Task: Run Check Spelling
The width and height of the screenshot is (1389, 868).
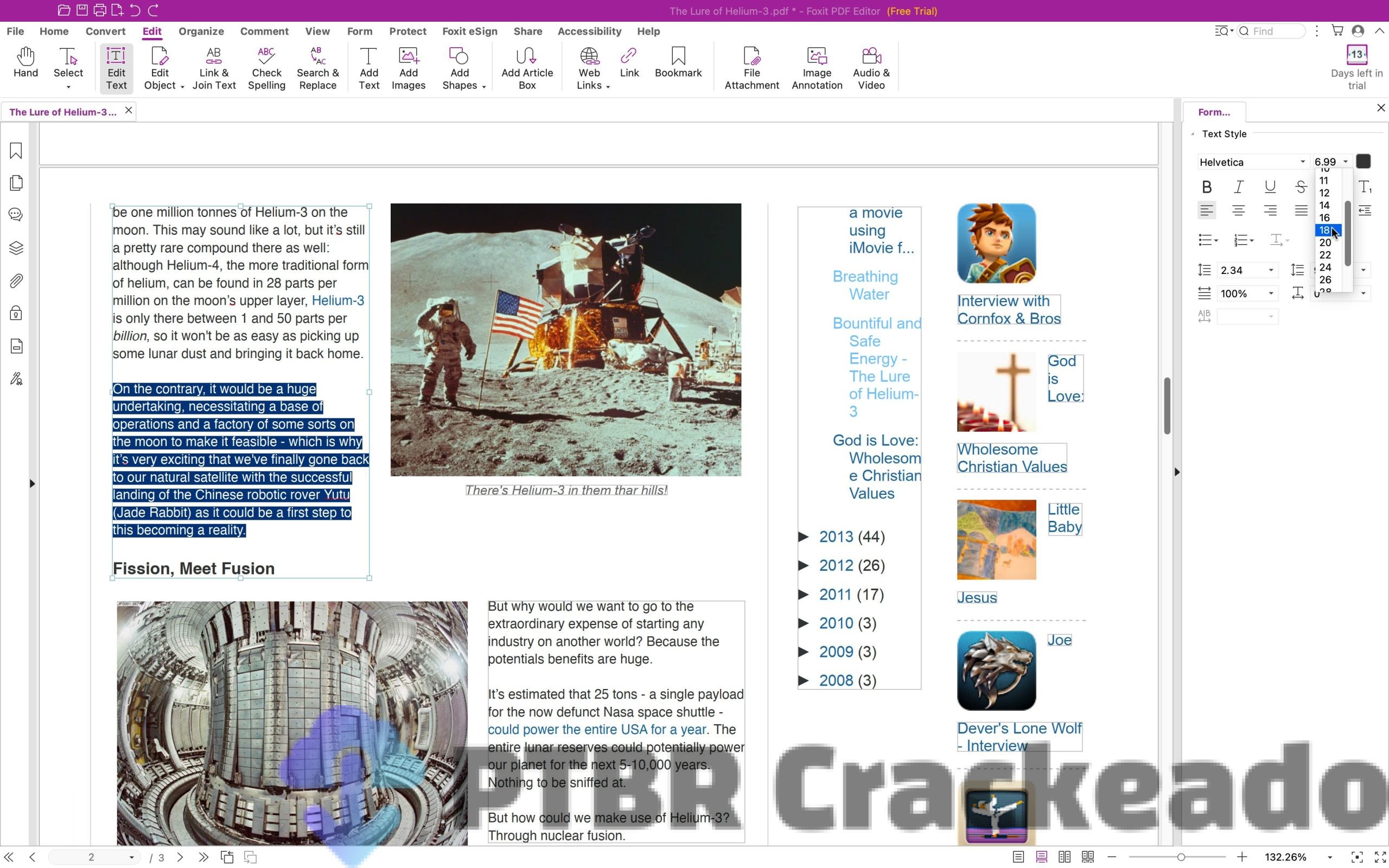Action: coord(266,68)
